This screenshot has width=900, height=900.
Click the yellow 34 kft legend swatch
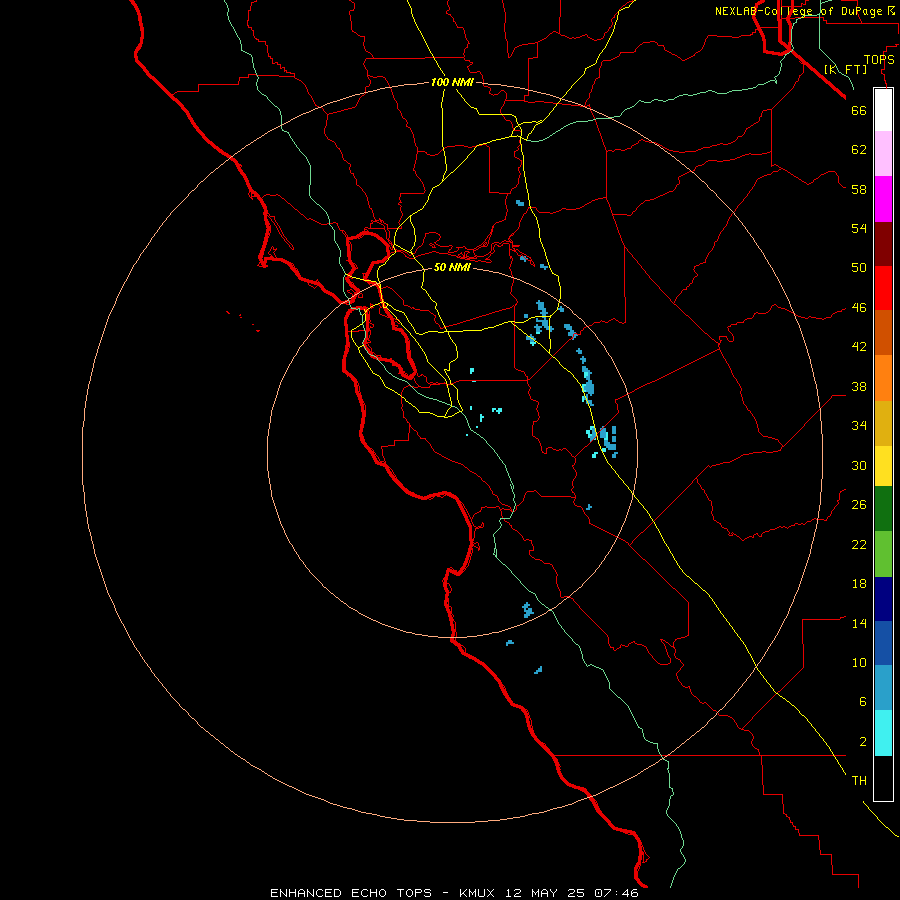883,467
